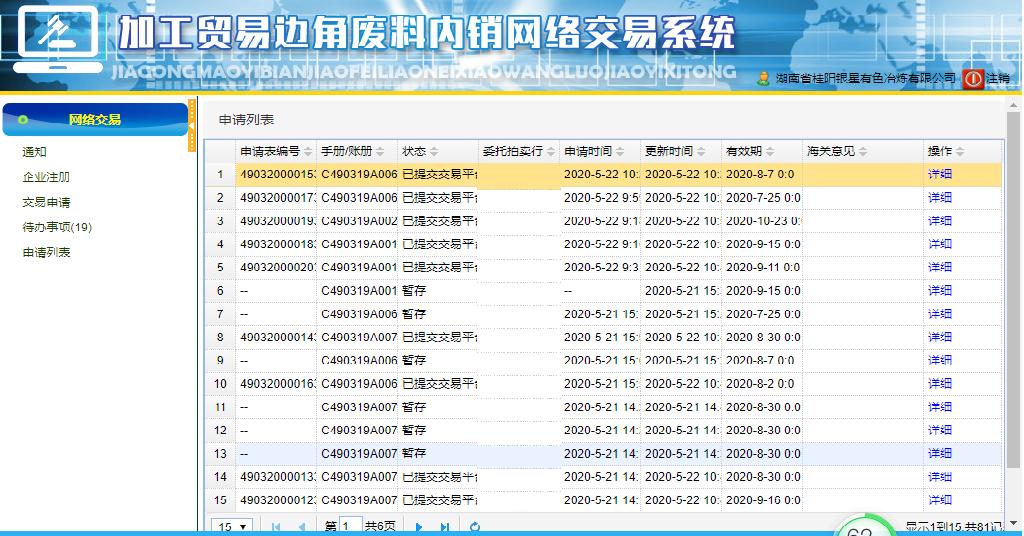This screenshot has height=536, width=1024.
Task: Sort by 海关意见 column arrows
Action: 863,151
